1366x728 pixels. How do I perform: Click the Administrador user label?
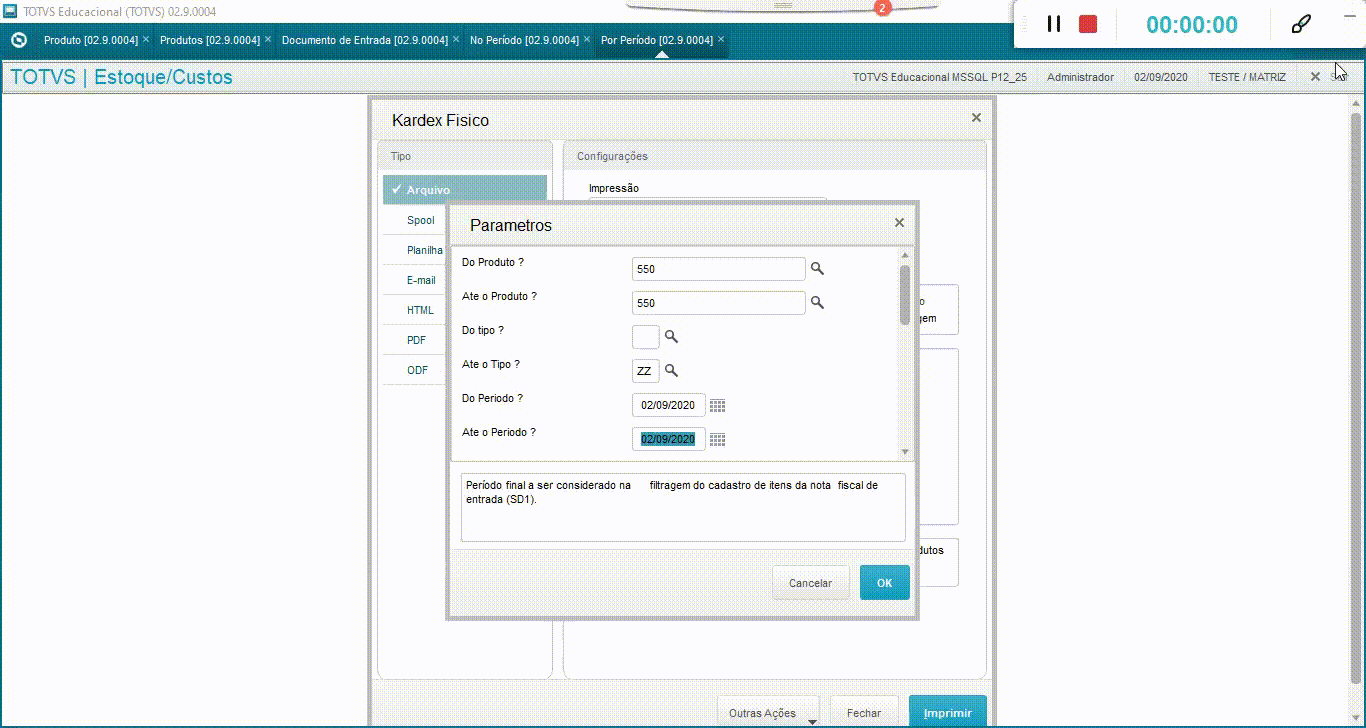(x=1080, y=77)
